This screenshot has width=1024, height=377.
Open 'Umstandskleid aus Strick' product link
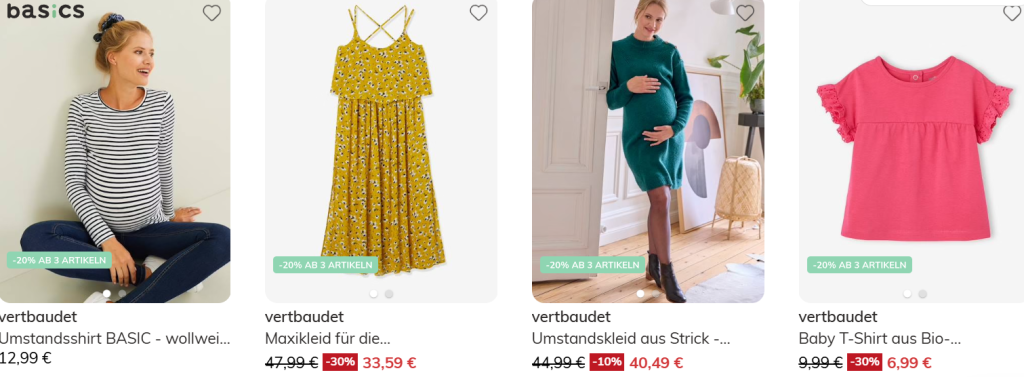tap(631, 339)
